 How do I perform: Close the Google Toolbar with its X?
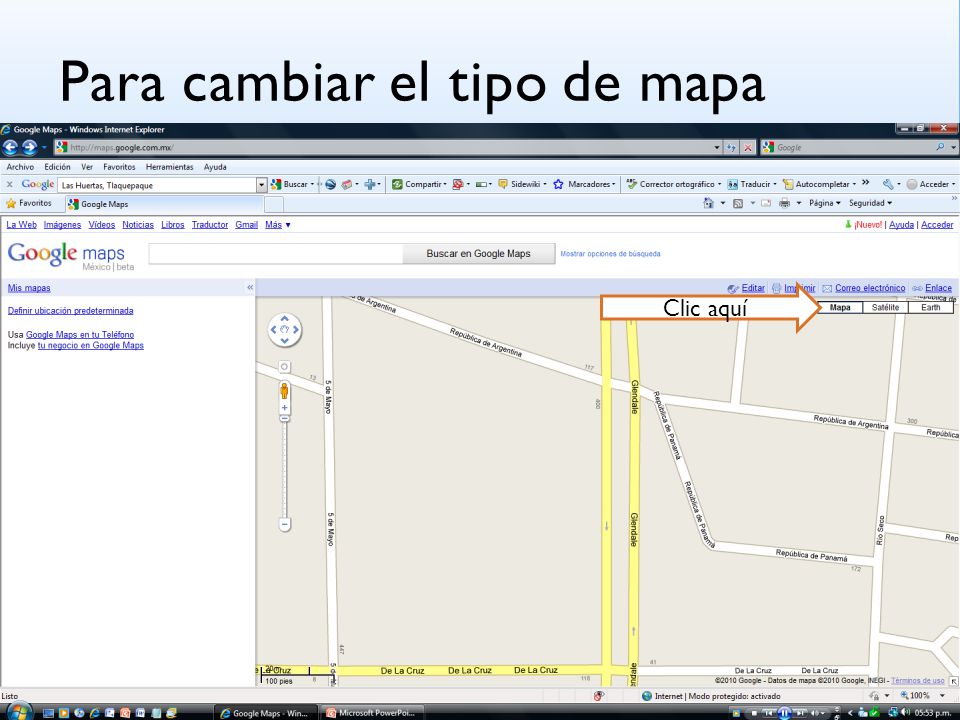(9, 184)
